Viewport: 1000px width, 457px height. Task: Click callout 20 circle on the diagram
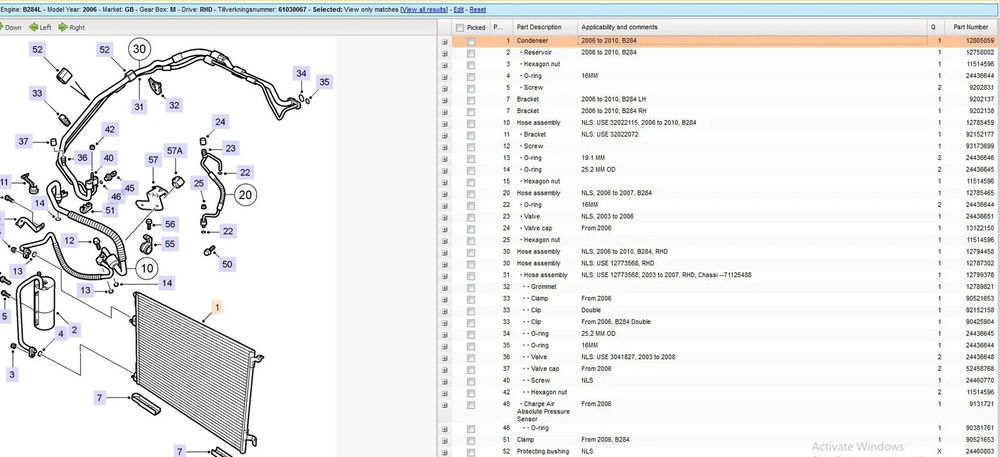(243, 196)
